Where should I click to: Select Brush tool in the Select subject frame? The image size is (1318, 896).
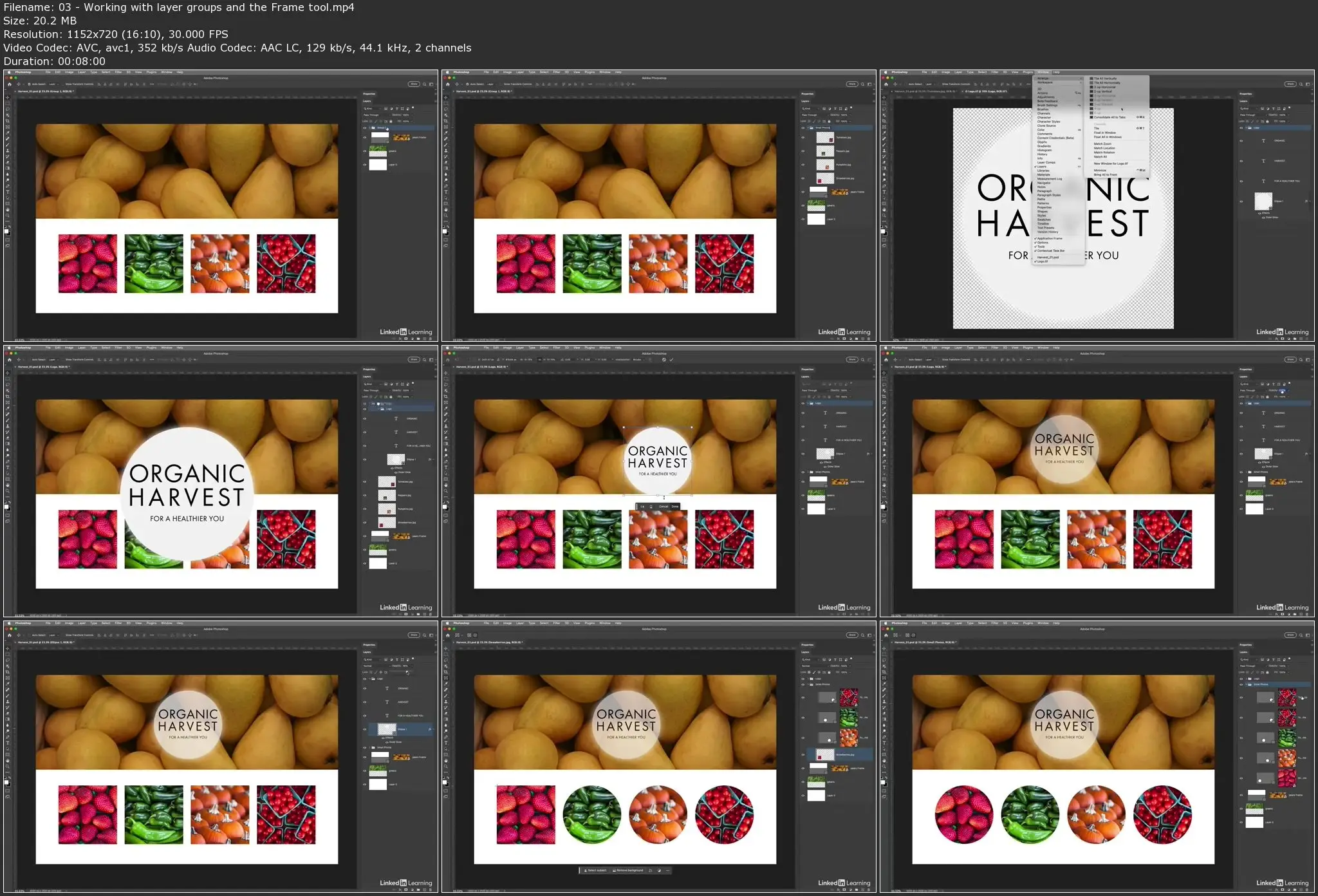click(x=446, y=696)
